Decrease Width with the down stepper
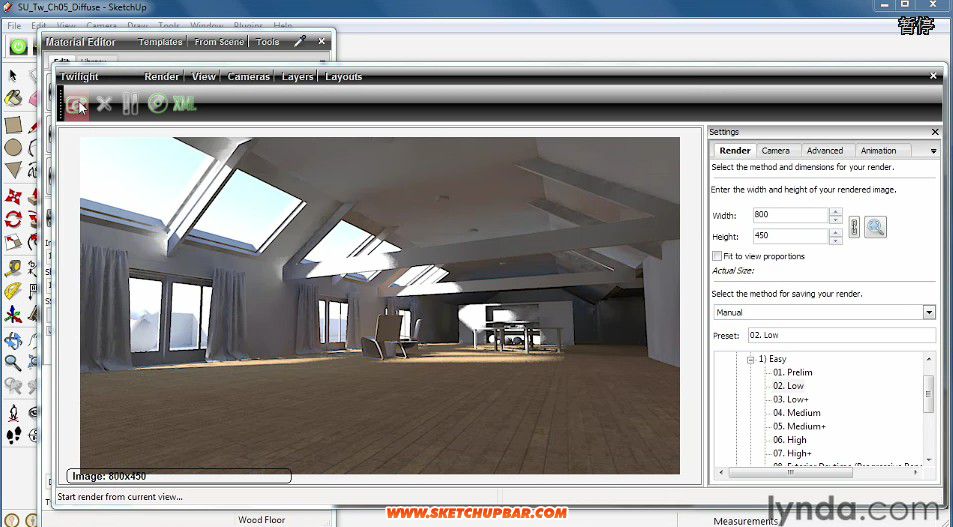The width and height of the screenshot is (953, 527). (x=836, y=219)
